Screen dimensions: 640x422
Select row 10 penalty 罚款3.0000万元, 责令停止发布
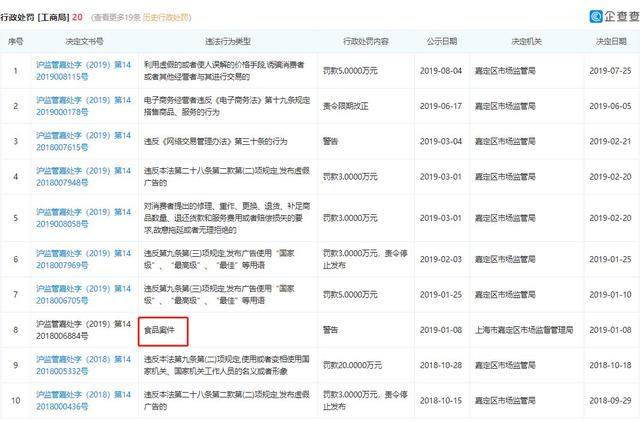tap(365, 400)
